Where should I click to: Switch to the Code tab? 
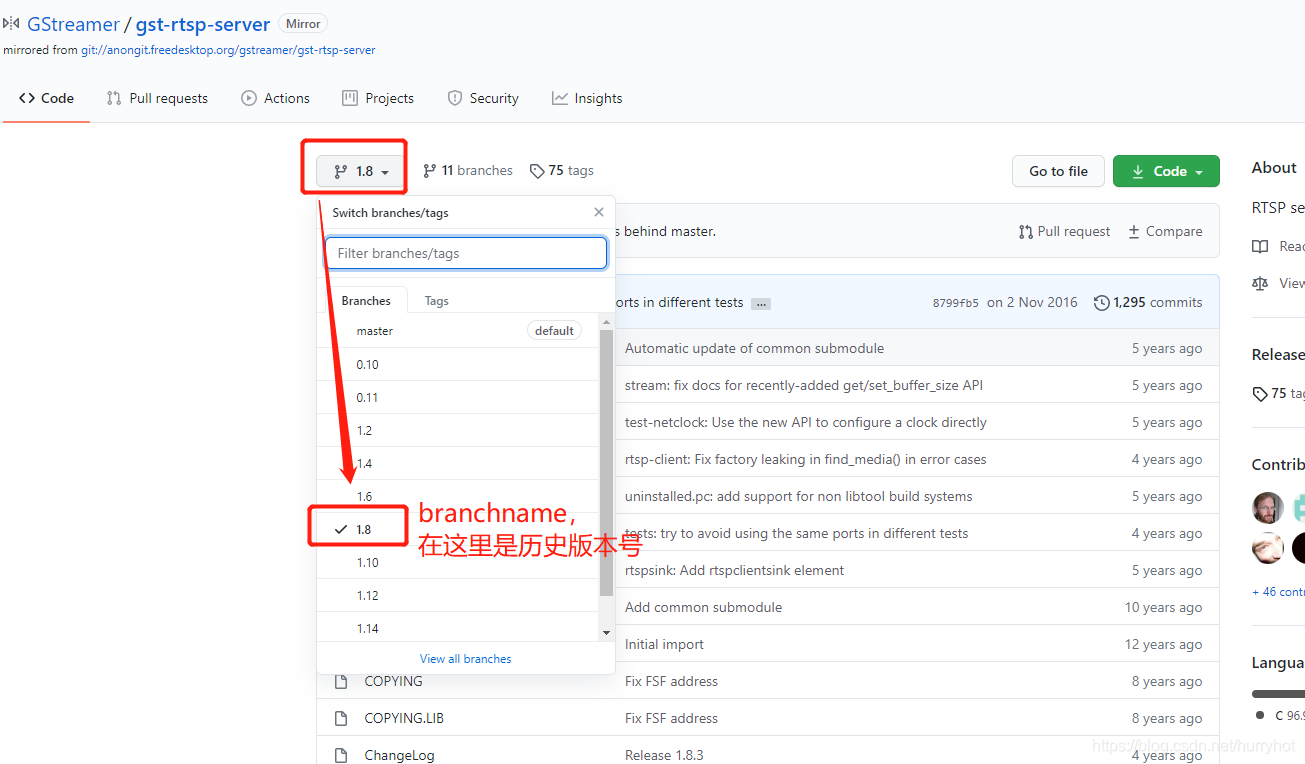pyautogui.click(x=46, y=98)
